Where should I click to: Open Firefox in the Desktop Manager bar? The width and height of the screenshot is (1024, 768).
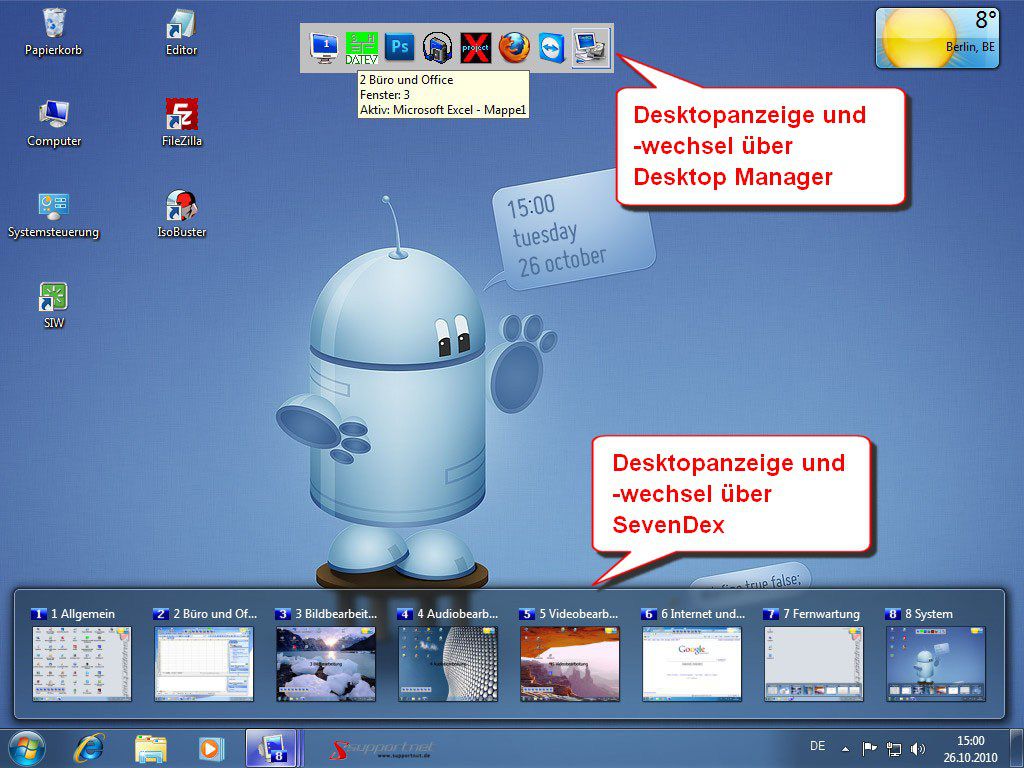tap(513, 46)
